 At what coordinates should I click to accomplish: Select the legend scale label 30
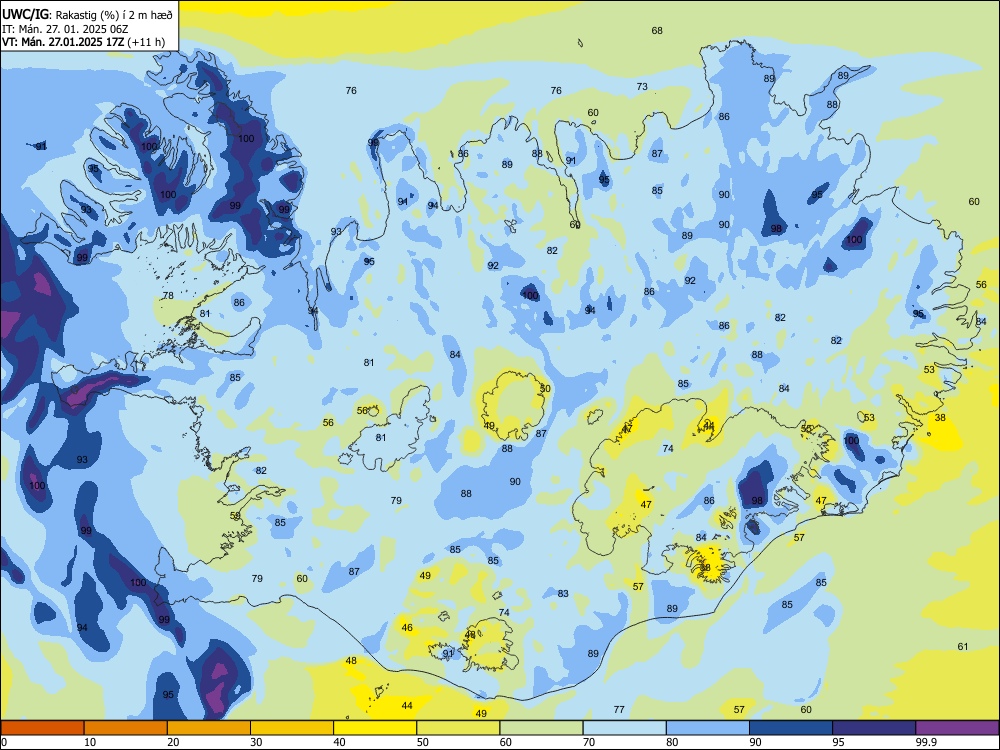pyautogui.click(x=256, y=742)
